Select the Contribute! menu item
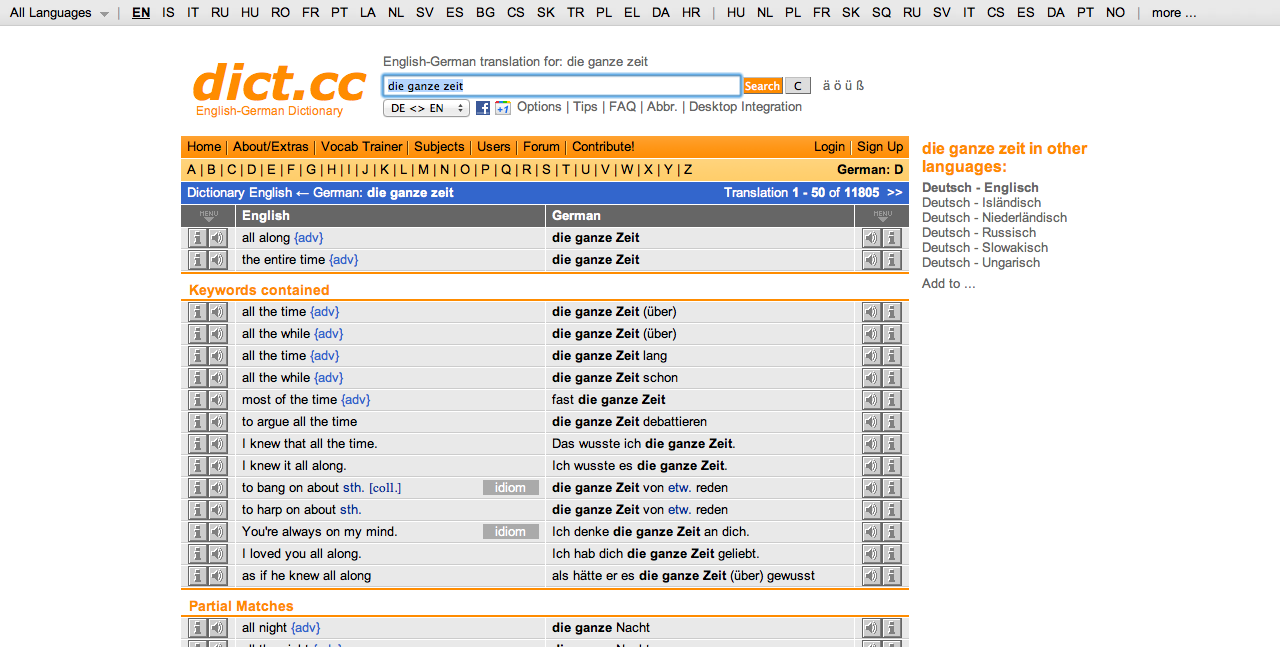 click(x=603, y=147)
